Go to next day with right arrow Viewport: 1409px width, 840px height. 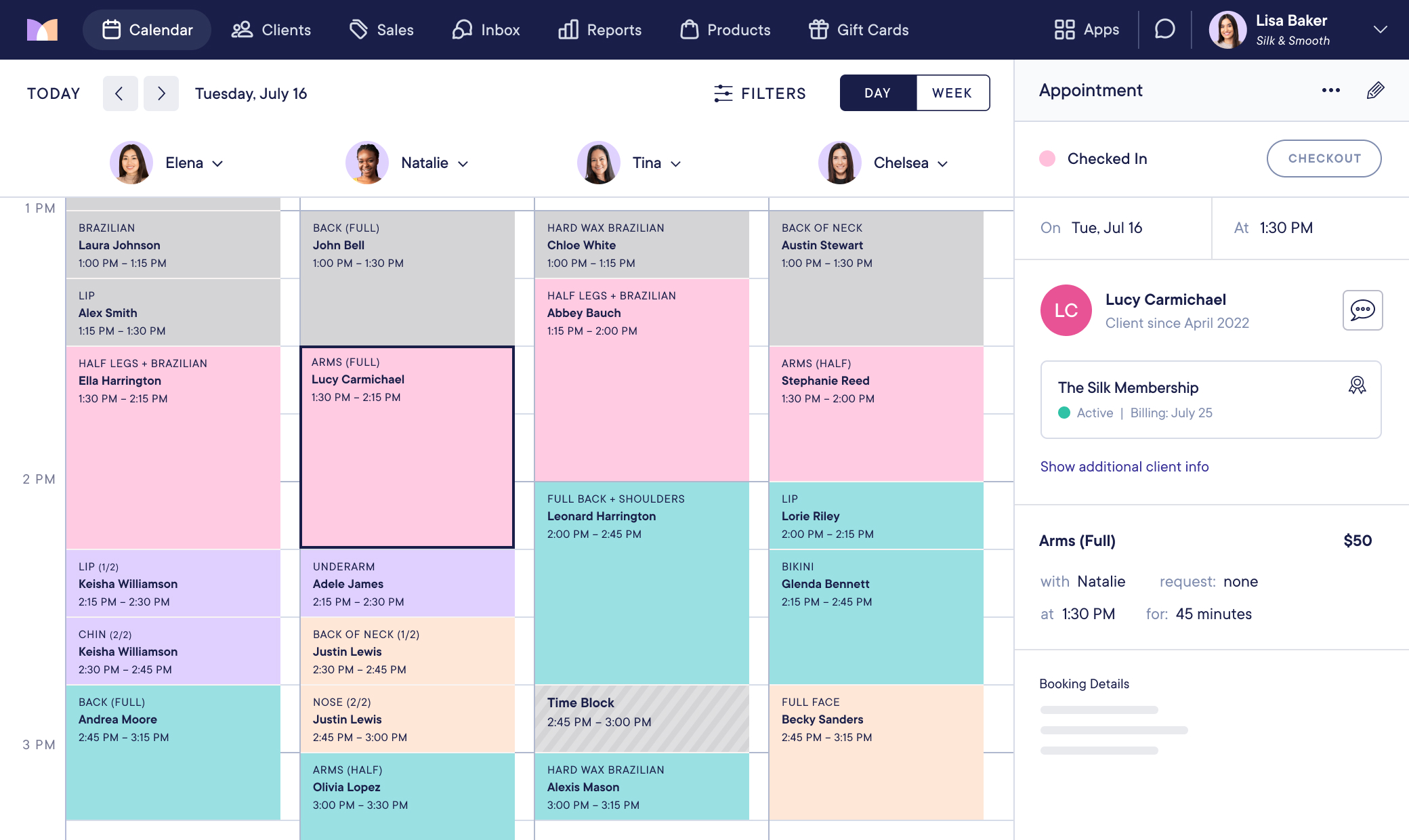pyautogui.click(x=161, y=93)
